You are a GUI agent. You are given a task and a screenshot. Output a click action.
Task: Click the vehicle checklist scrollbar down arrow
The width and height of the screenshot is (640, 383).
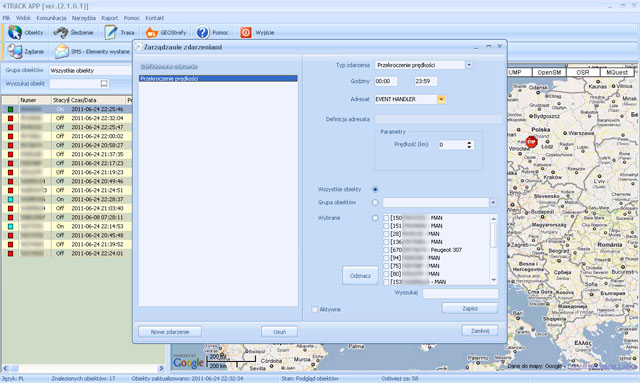493,280
